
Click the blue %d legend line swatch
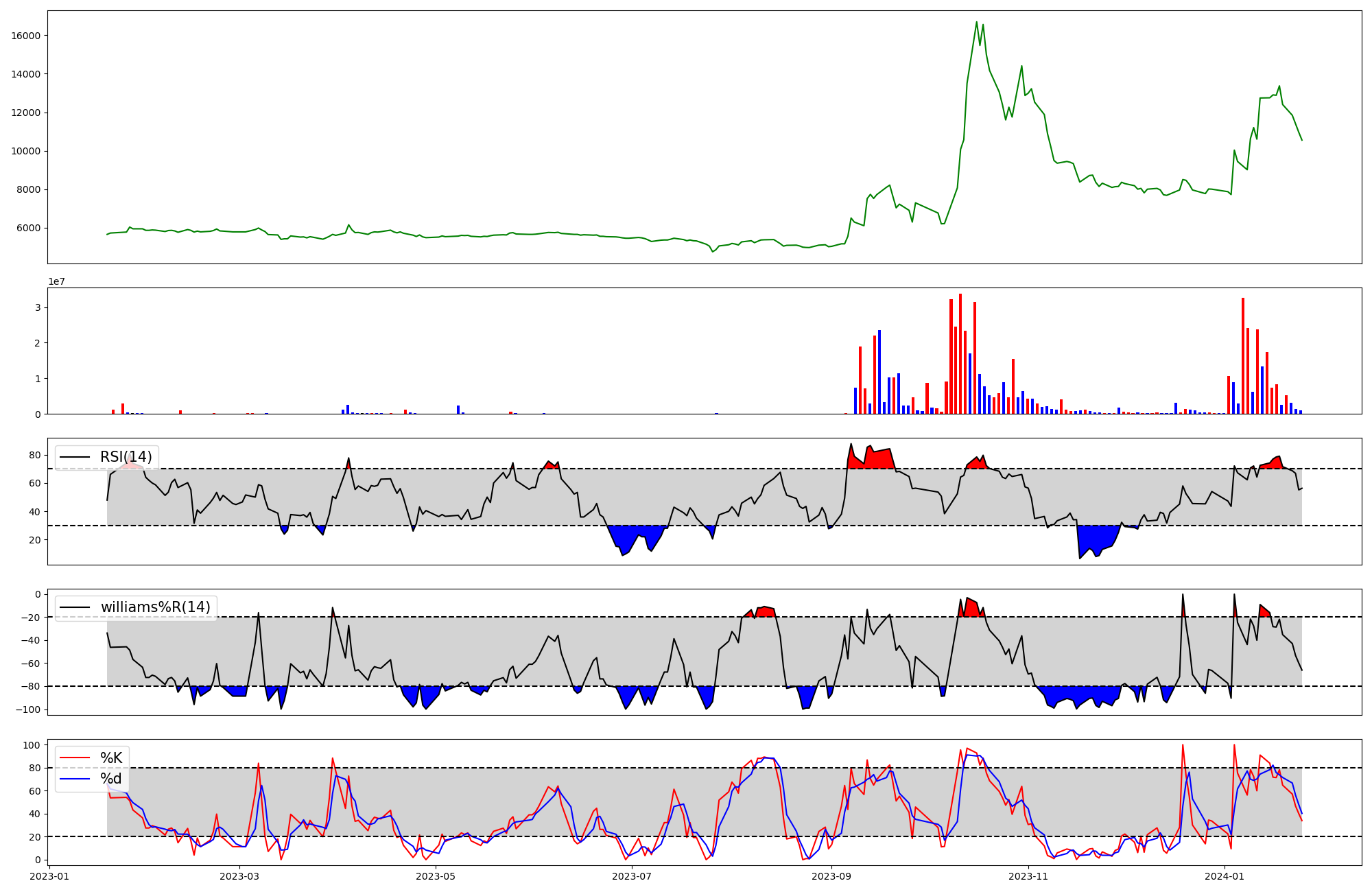tap(75, 778)
